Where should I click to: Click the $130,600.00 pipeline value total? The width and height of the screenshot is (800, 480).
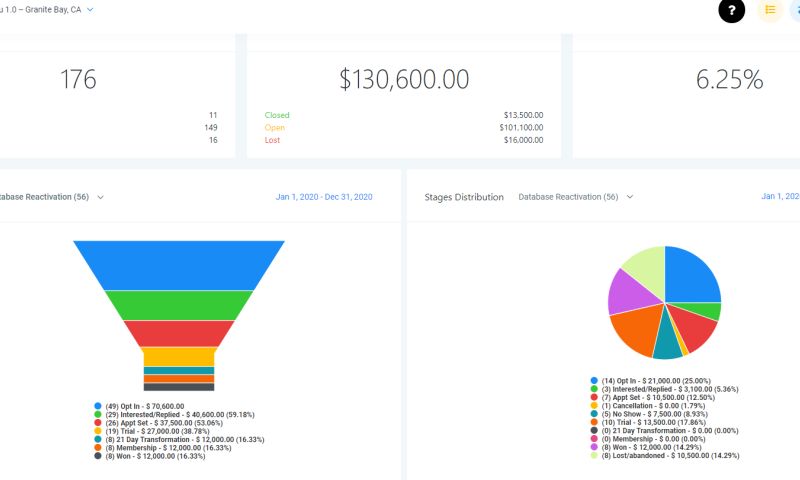(403, 80)
